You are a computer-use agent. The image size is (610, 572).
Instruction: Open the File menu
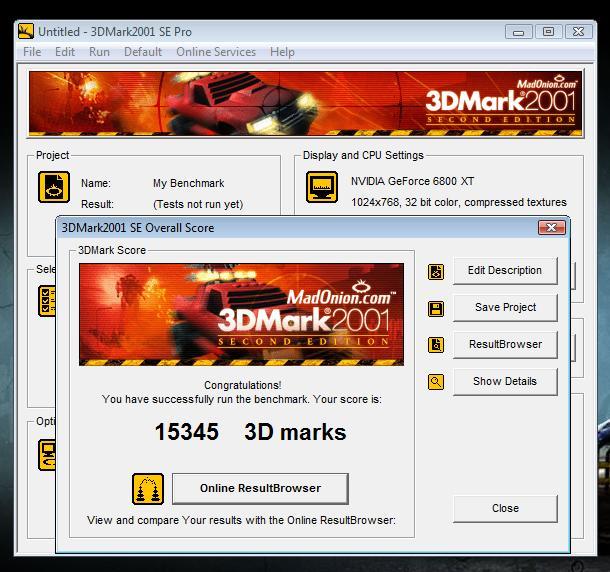tap(32, 52)
